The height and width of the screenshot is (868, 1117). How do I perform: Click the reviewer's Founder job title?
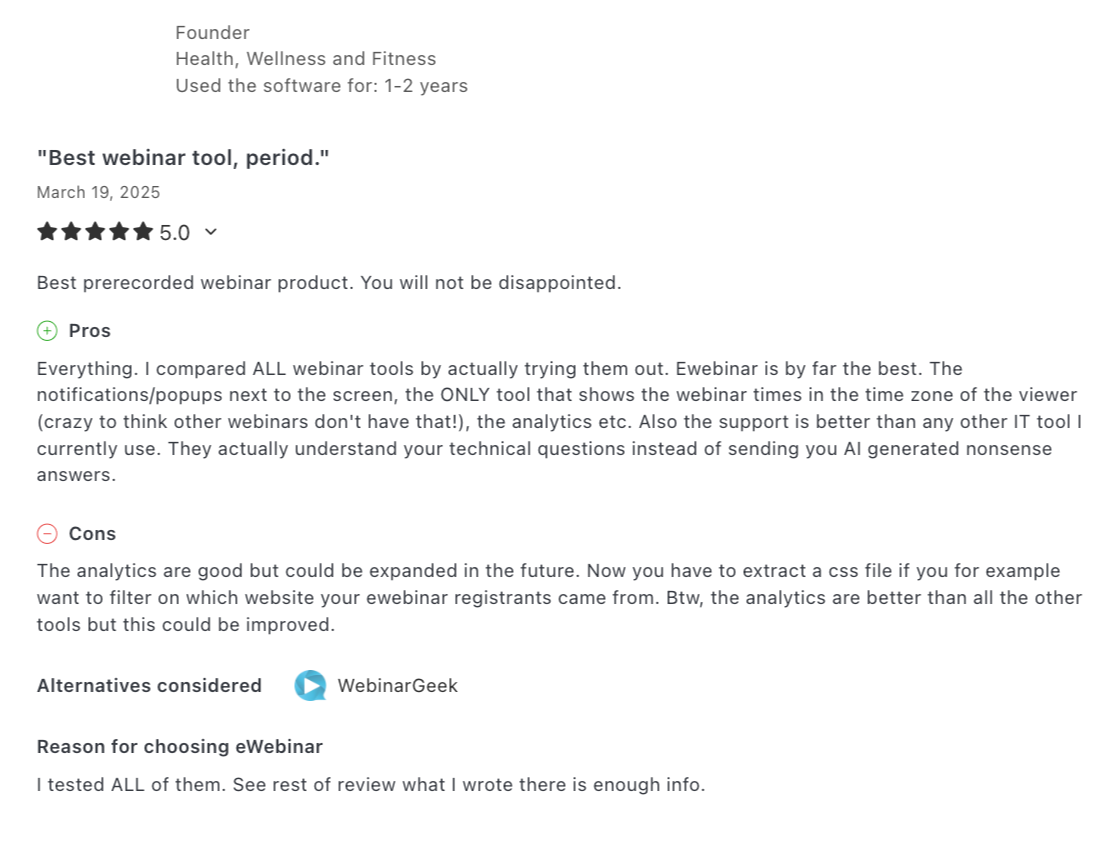[212, 33]
